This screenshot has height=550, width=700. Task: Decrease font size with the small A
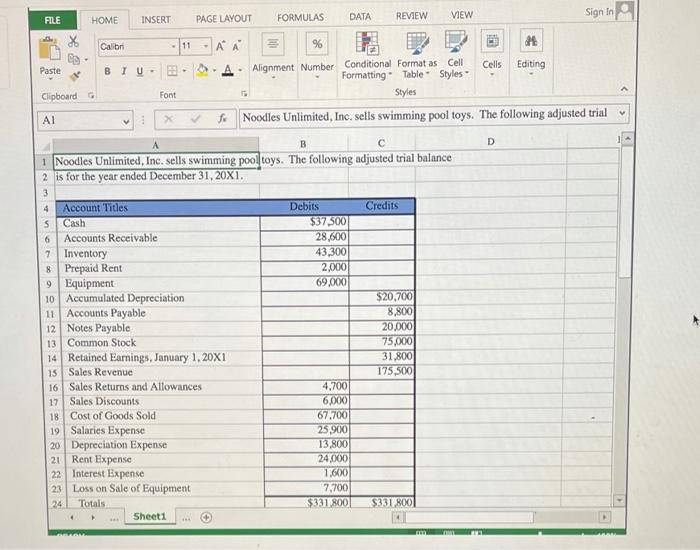236,46
